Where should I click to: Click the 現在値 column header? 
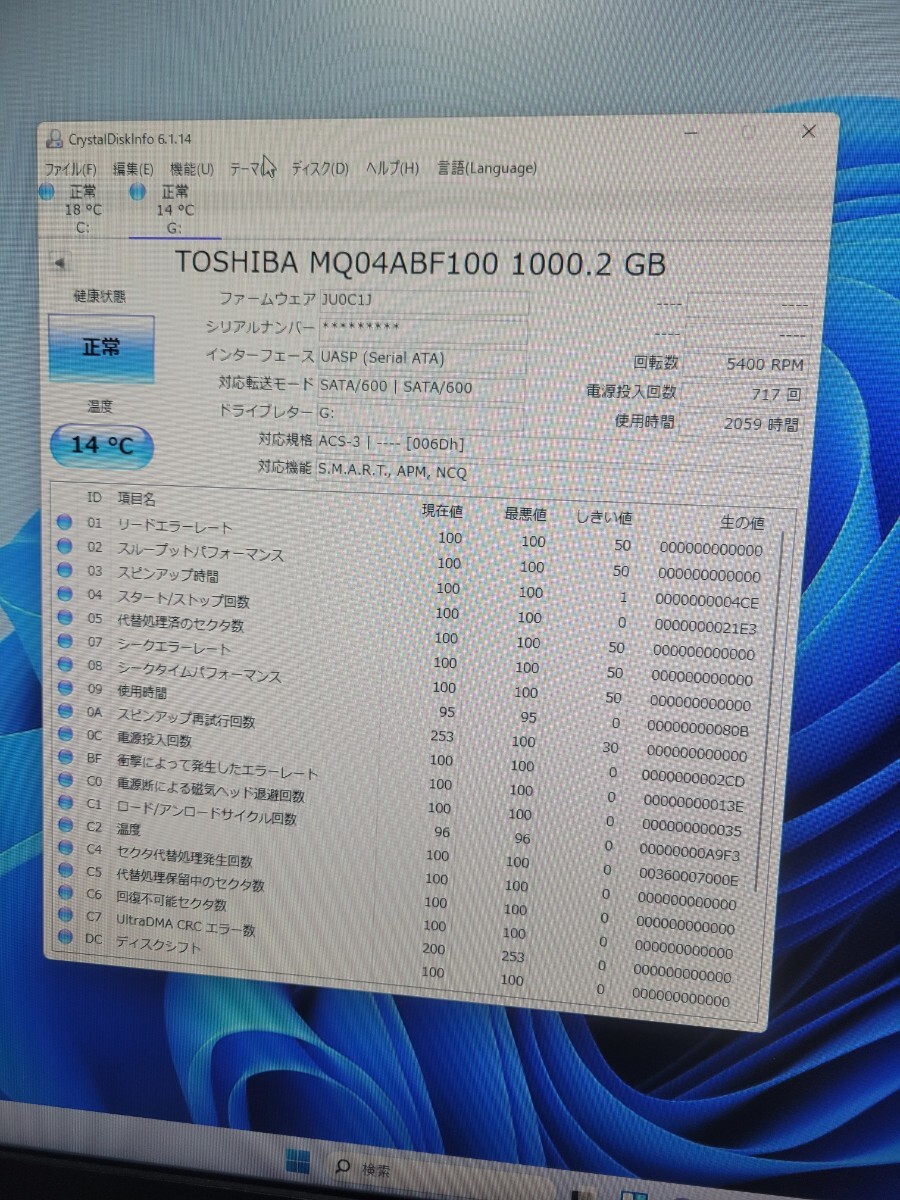tap(442, 511)
